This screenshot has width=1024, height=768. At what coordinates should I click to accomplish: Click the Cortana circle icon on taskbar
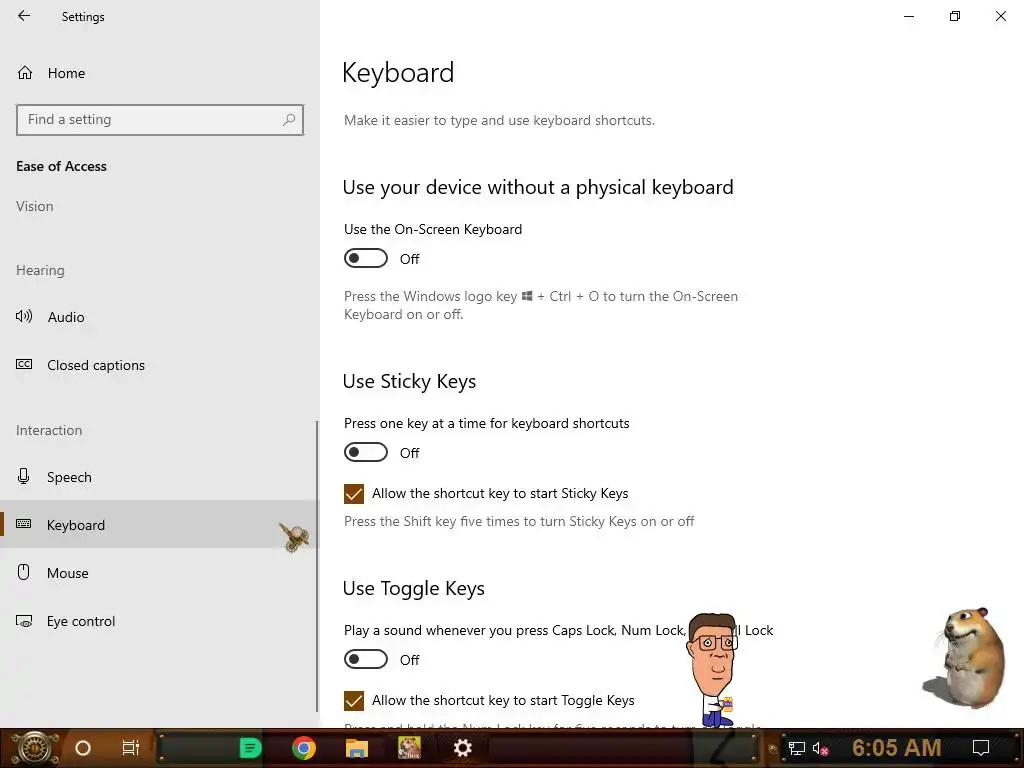coord(83,748)
